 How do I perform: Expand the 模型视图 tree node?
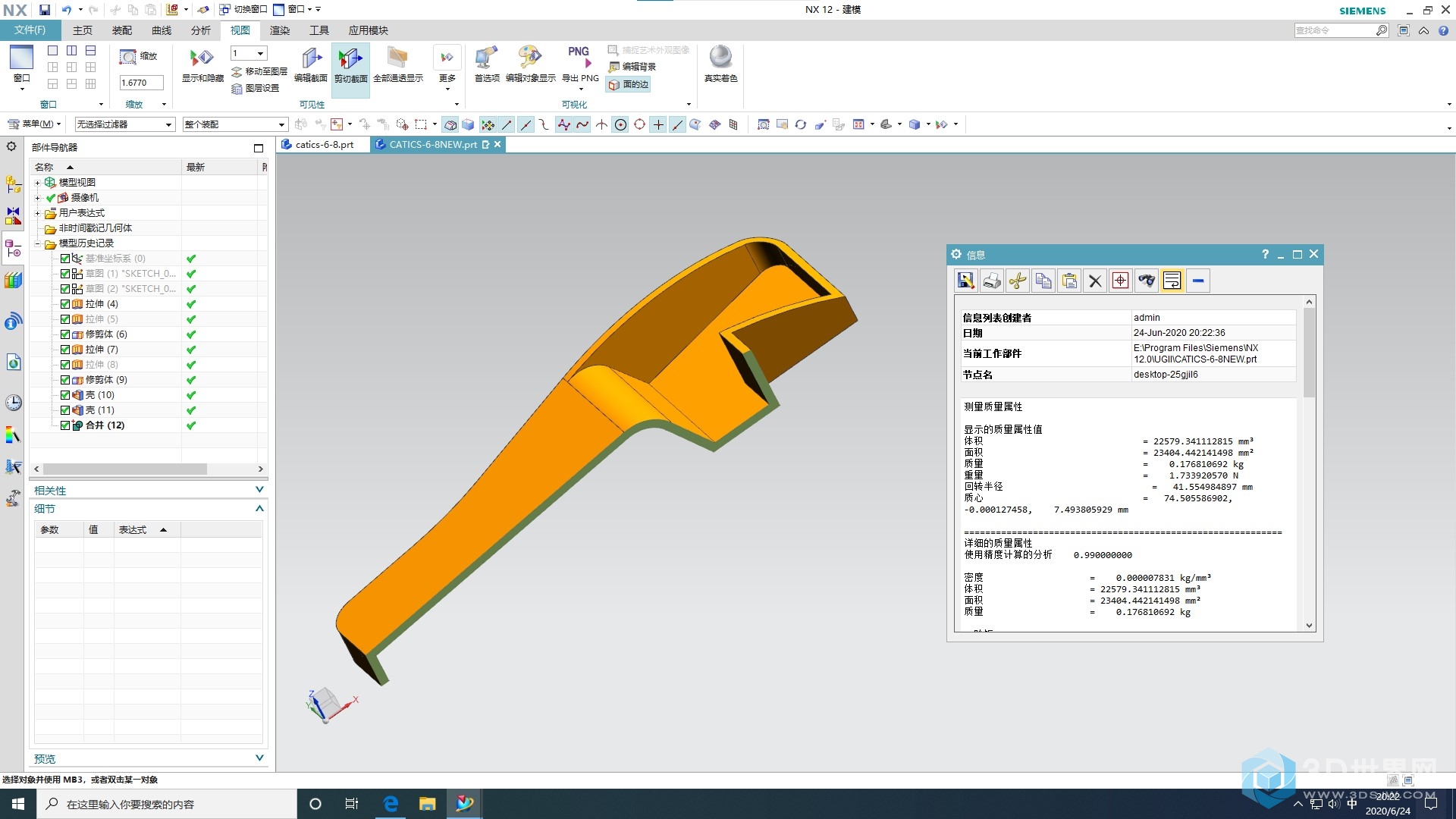37,183
